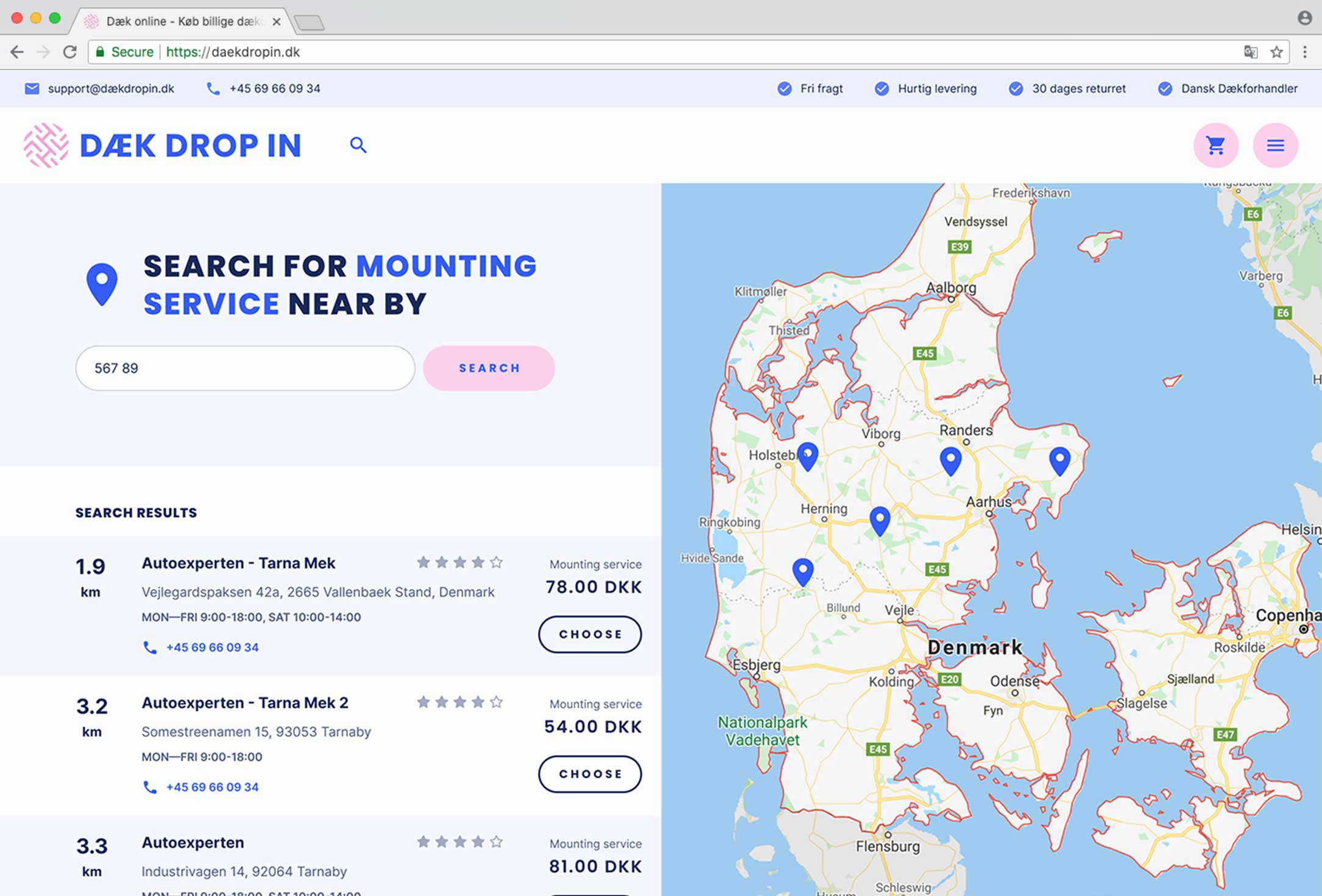Click the top bar phone number +45 69 66 09 34
Screen dimensions: 1322x896
click(x=275, y=89)
